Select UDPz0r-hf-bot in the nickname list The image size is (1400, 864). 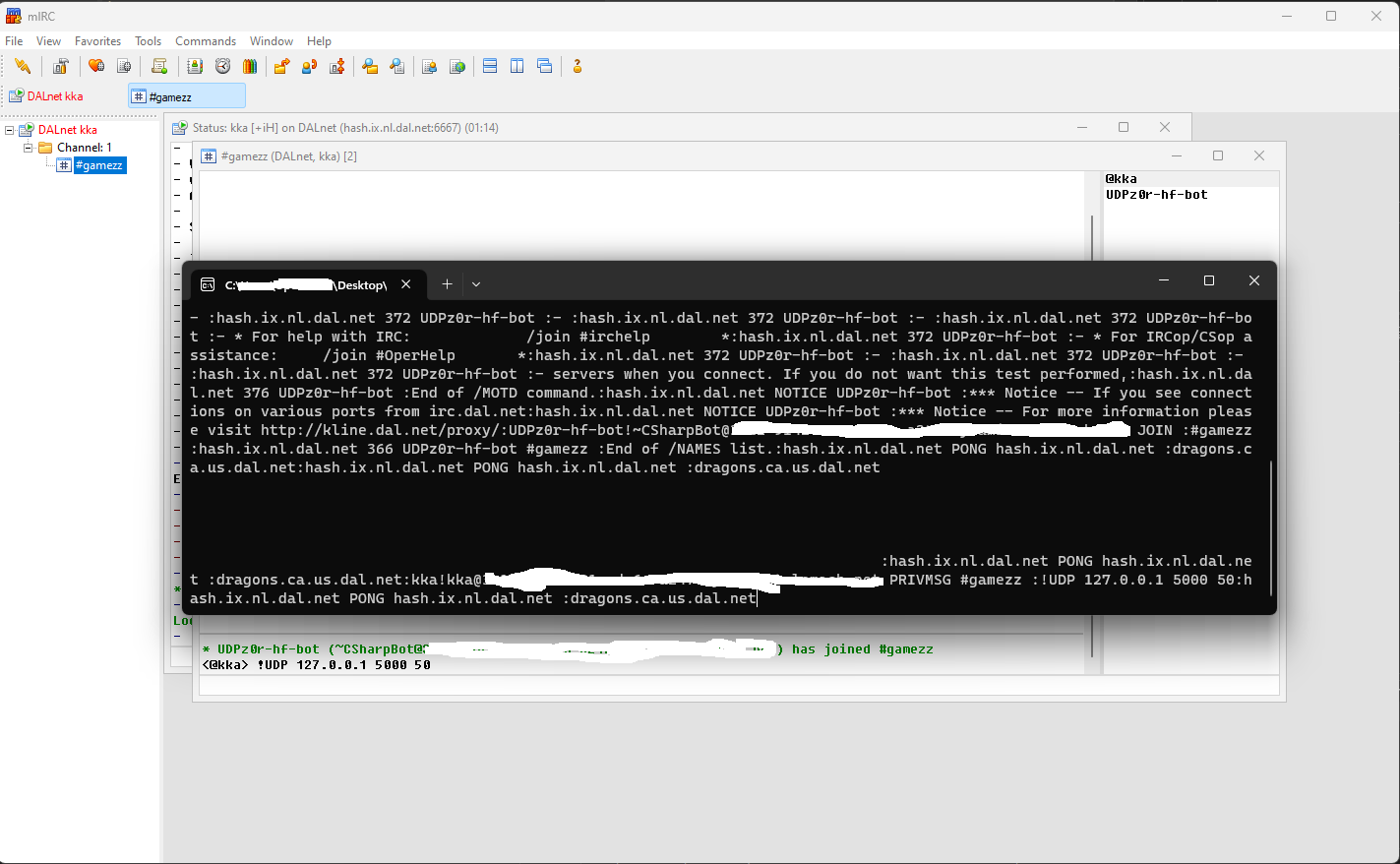pos(1157,195)
